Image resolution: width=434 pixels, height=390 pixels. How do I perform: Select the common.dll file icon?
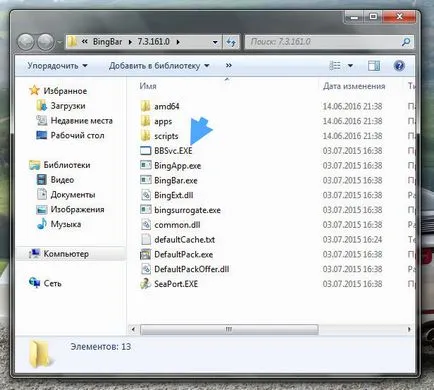pyautogui.click(x=146, y=224)
